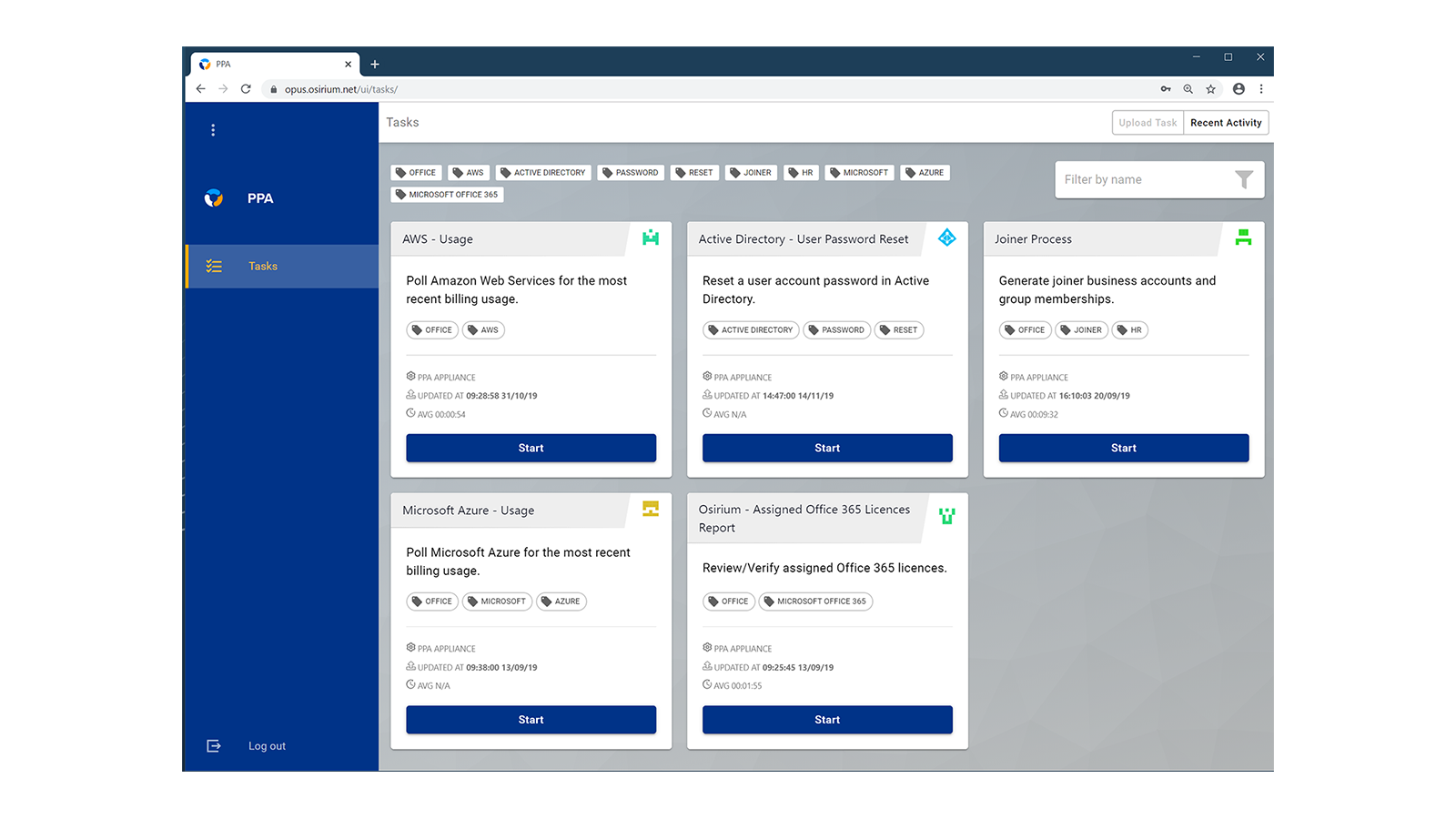Image resolution: width=1456 pixels, height=819 pixels.
Task: Filter by AZURE tag at top
Action: point(925,173)
